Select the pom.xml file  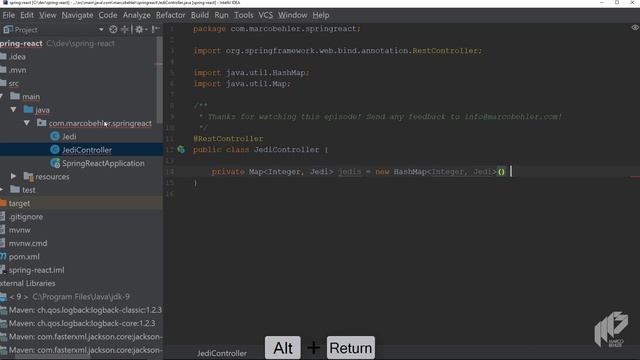(24, 257)
